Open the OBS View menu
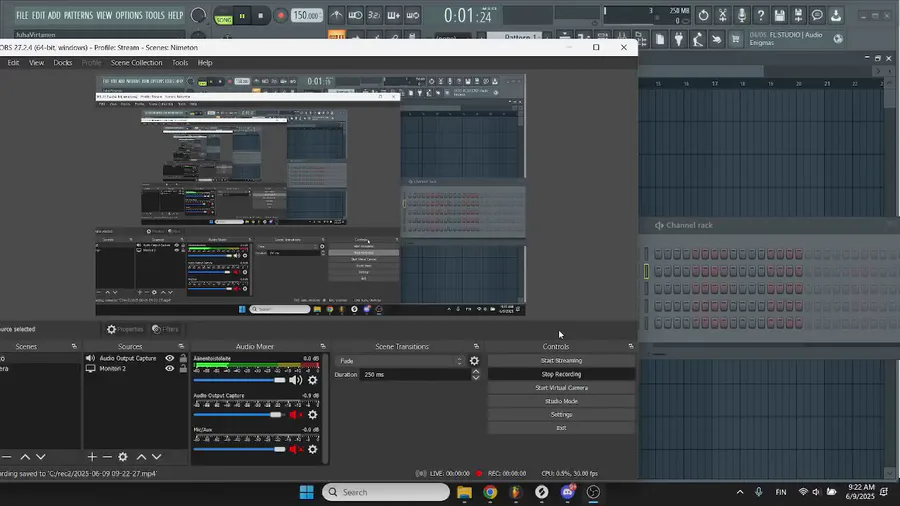Image resolution: width=900 pixels, height=506 pixels. [36, 63]
